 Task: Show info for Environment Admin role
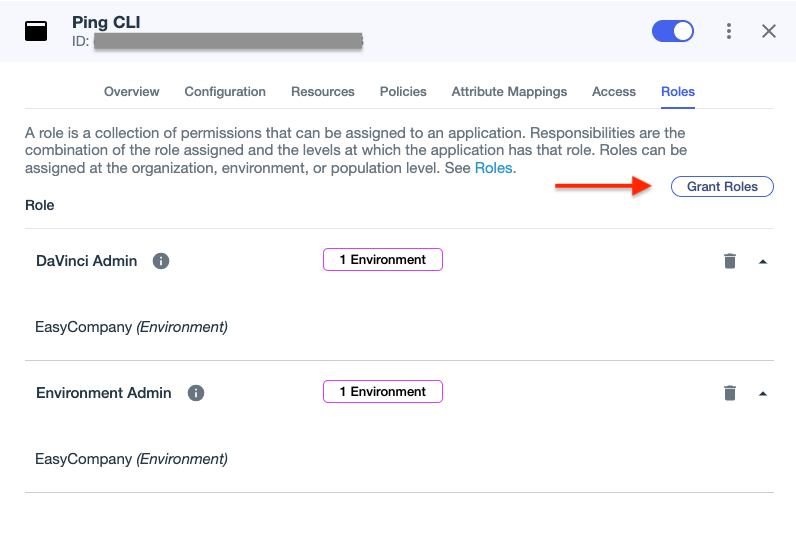pos(196,393)
